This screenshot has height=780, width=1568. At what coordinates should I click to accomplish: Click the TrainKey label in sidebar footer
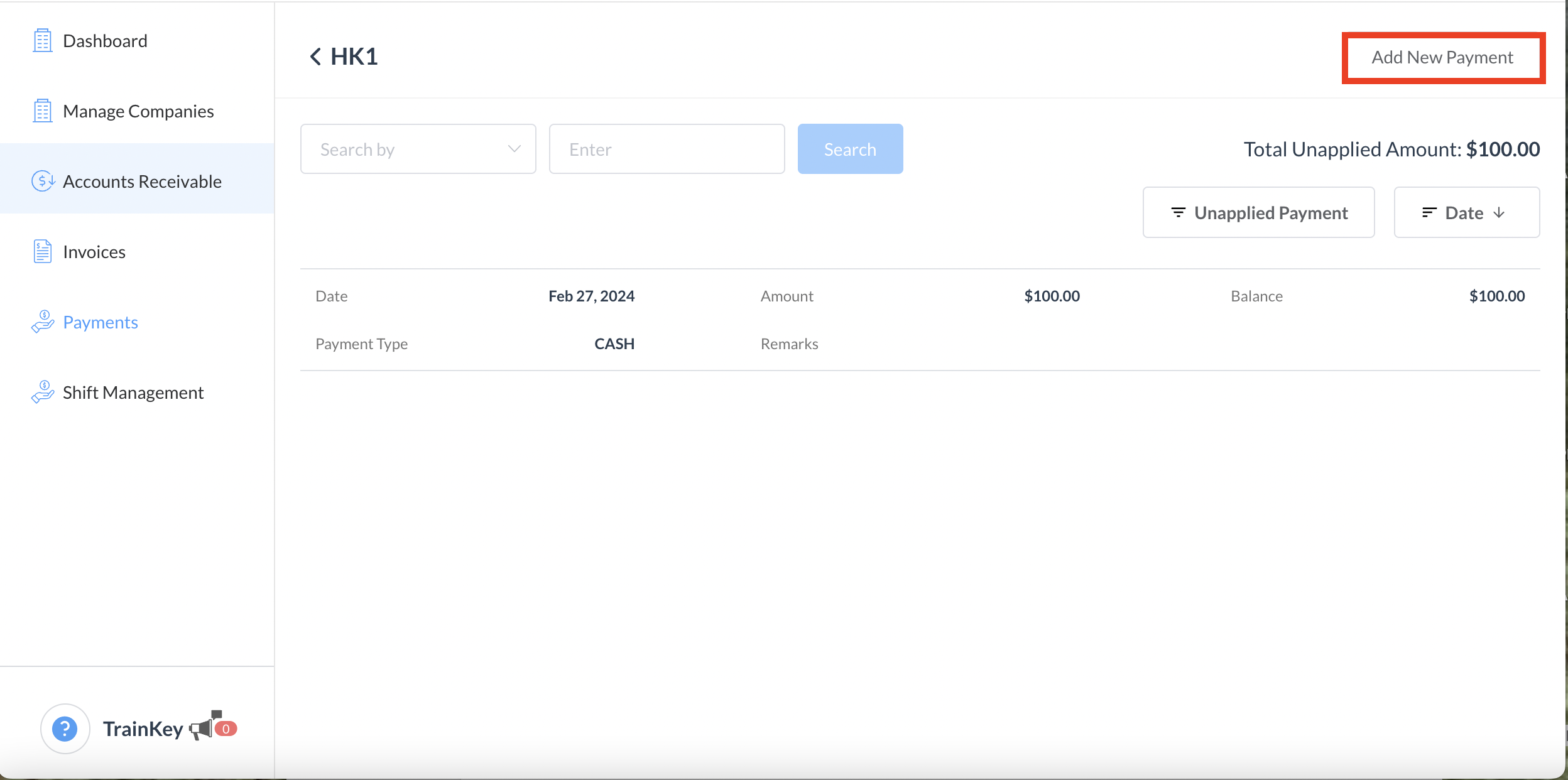tap(143, 729)
